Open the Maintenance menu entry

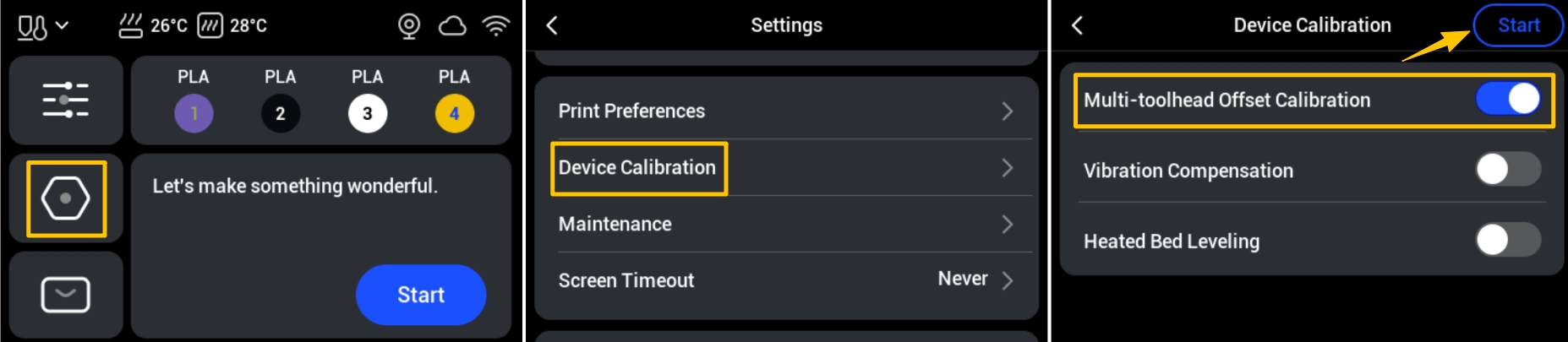tap(615, 224)
